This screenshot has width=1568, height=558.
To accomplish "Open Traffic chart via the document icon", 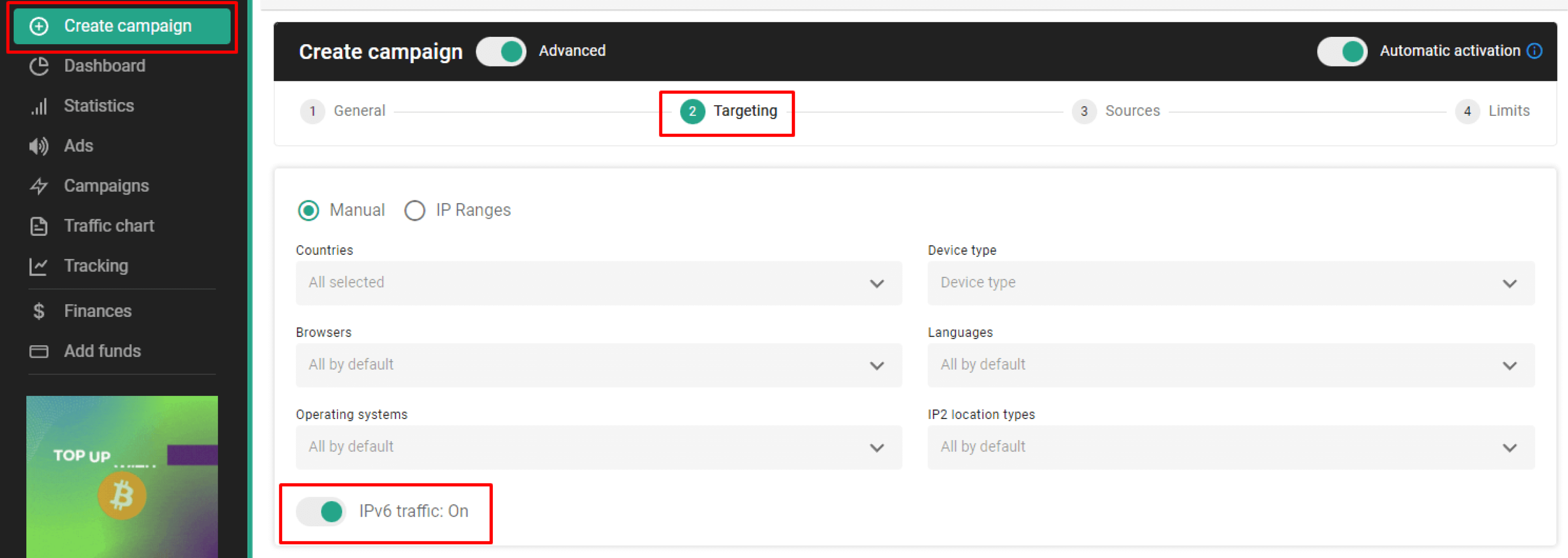I will (x=39, y=226).
